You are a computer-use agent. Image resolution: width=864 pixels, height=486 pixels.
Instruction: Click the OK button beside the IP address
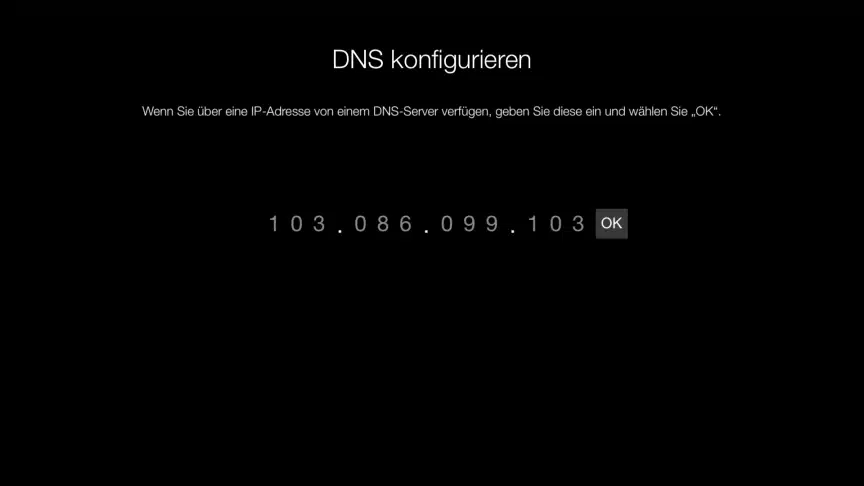tap(611, 223)
